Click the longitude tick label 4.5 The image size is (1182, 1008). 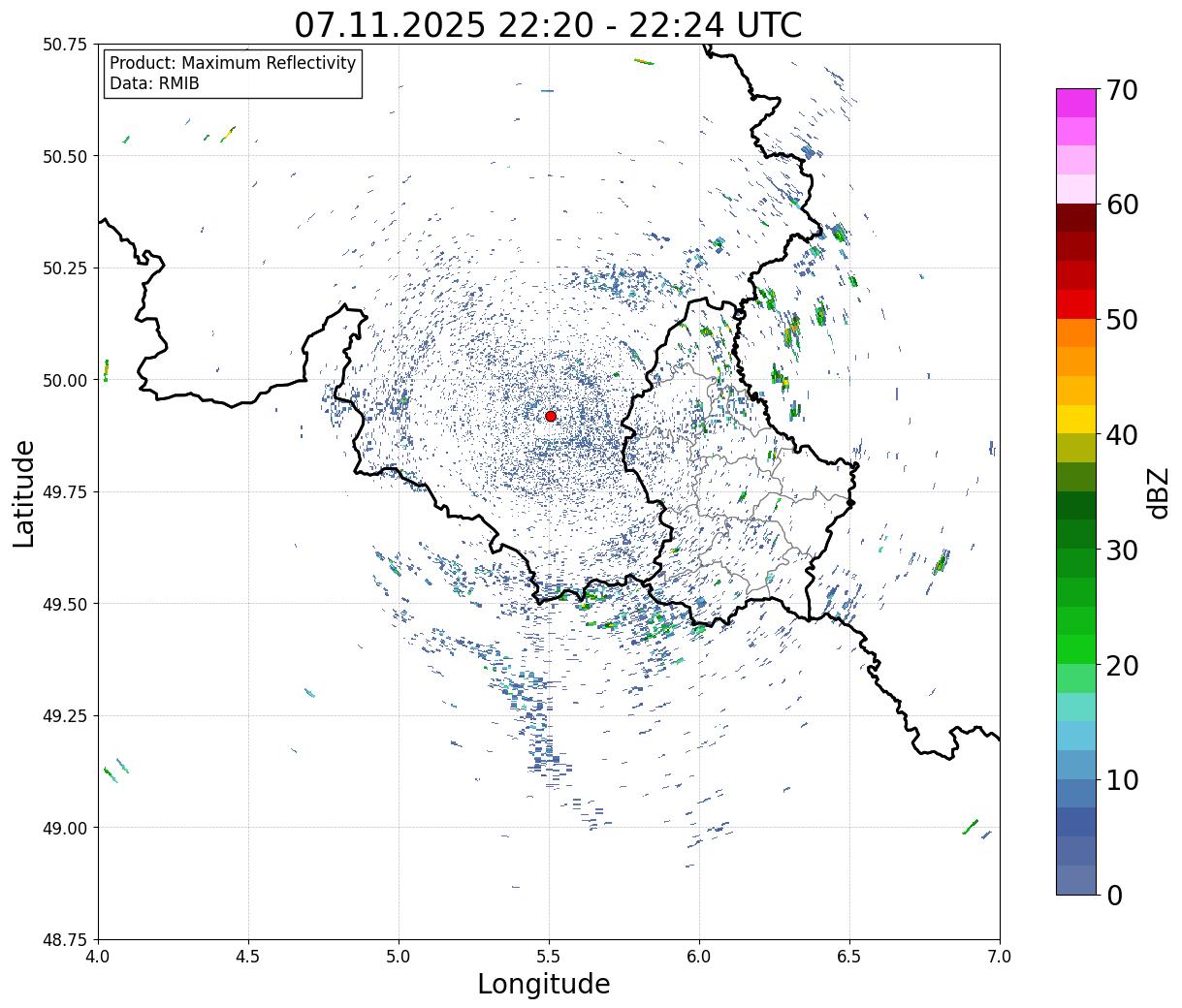point(248,957)
